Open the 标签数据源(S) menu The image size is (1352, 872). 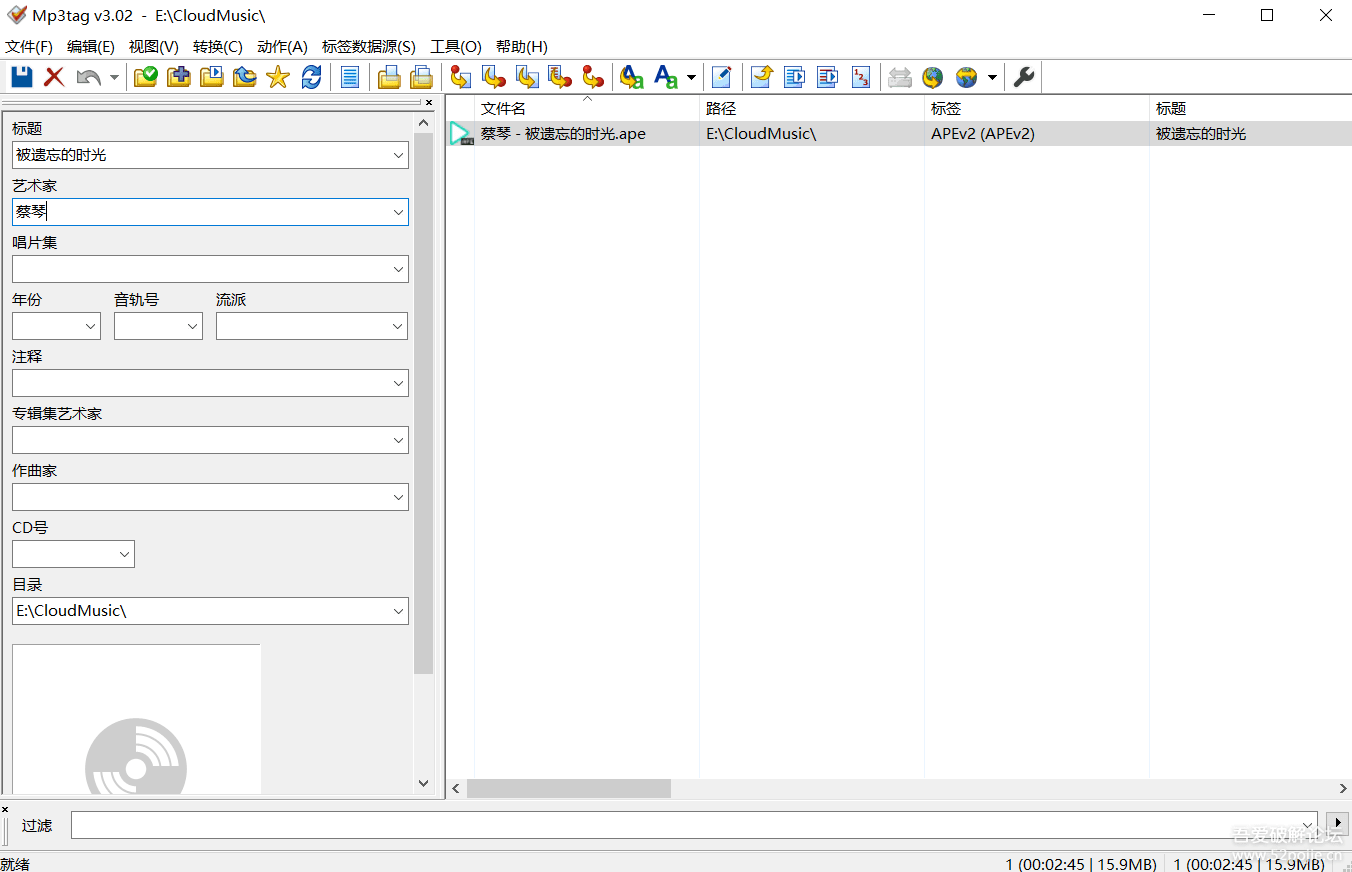(369, 47)
